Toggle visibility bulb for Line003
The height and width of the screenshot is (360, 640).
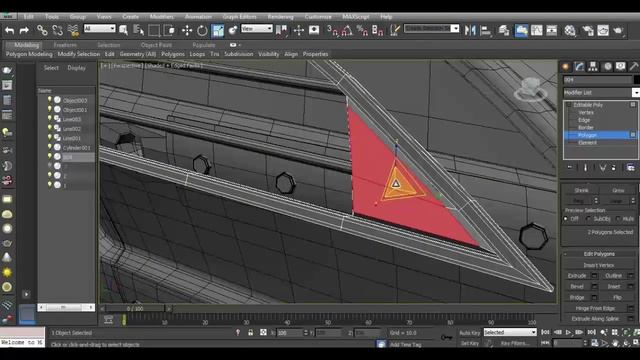[x=50, y=119]
